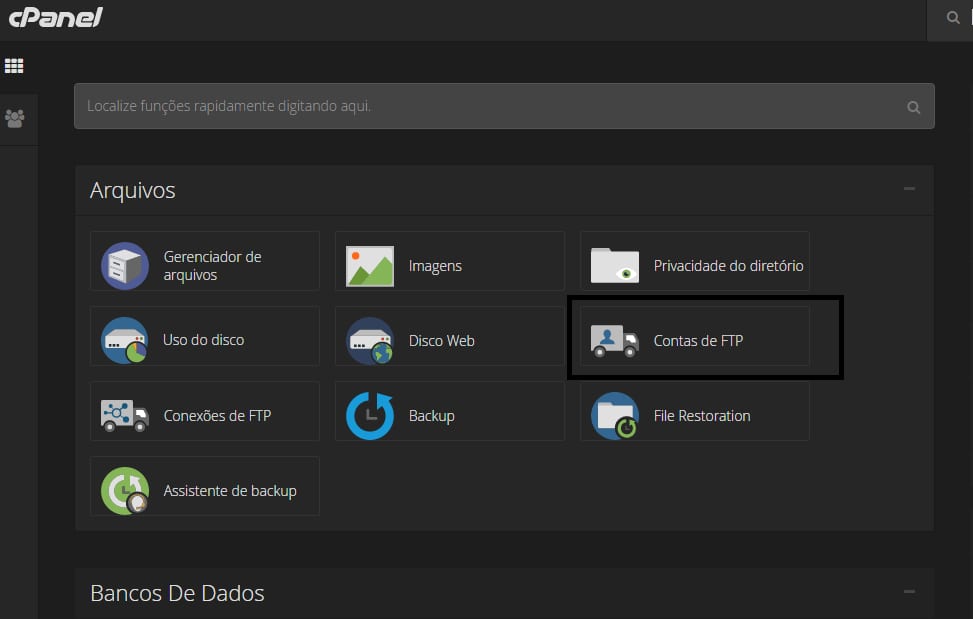
Task: Open the grid home icon in sidebar
Action: click(14, 66)
